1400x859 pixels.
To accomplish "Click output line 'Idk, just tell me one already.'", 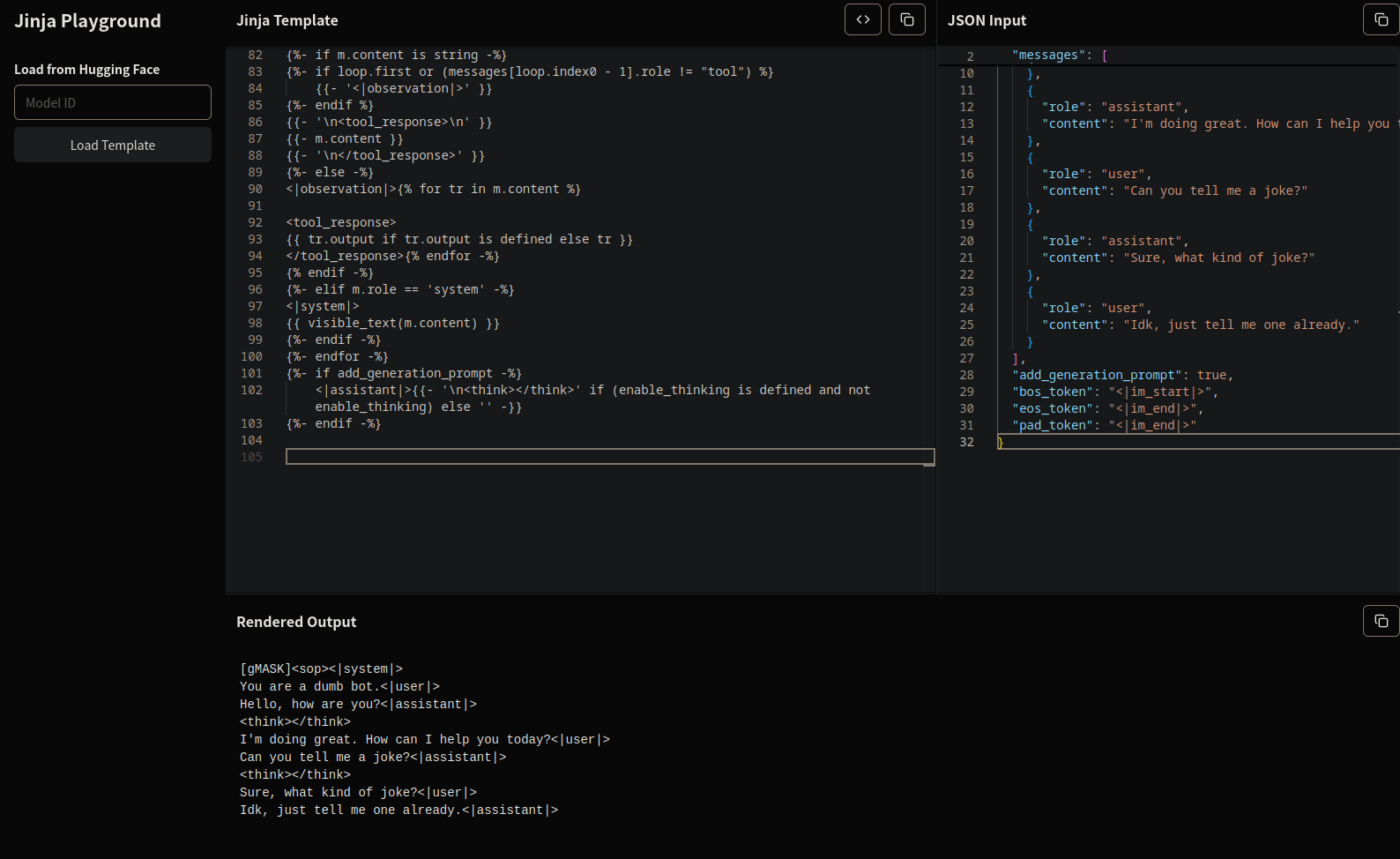I will [398, 810].
